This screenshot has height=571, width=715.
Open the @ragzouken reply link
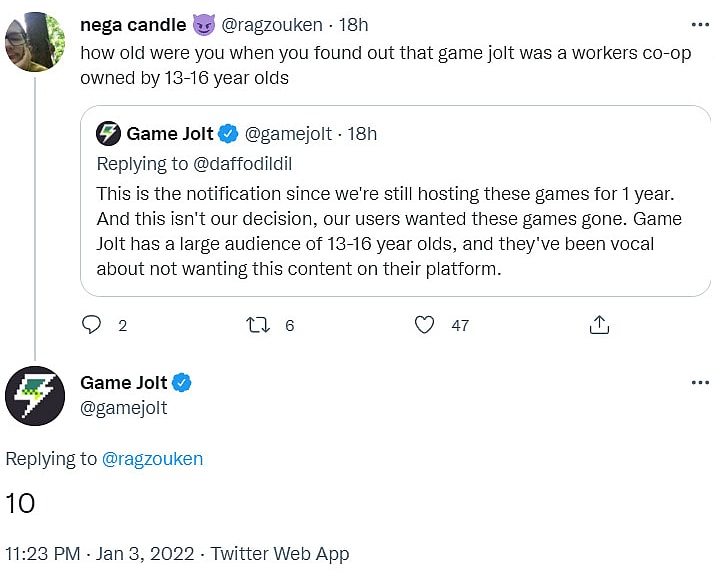pyautogui.click(x=152, y=459)
